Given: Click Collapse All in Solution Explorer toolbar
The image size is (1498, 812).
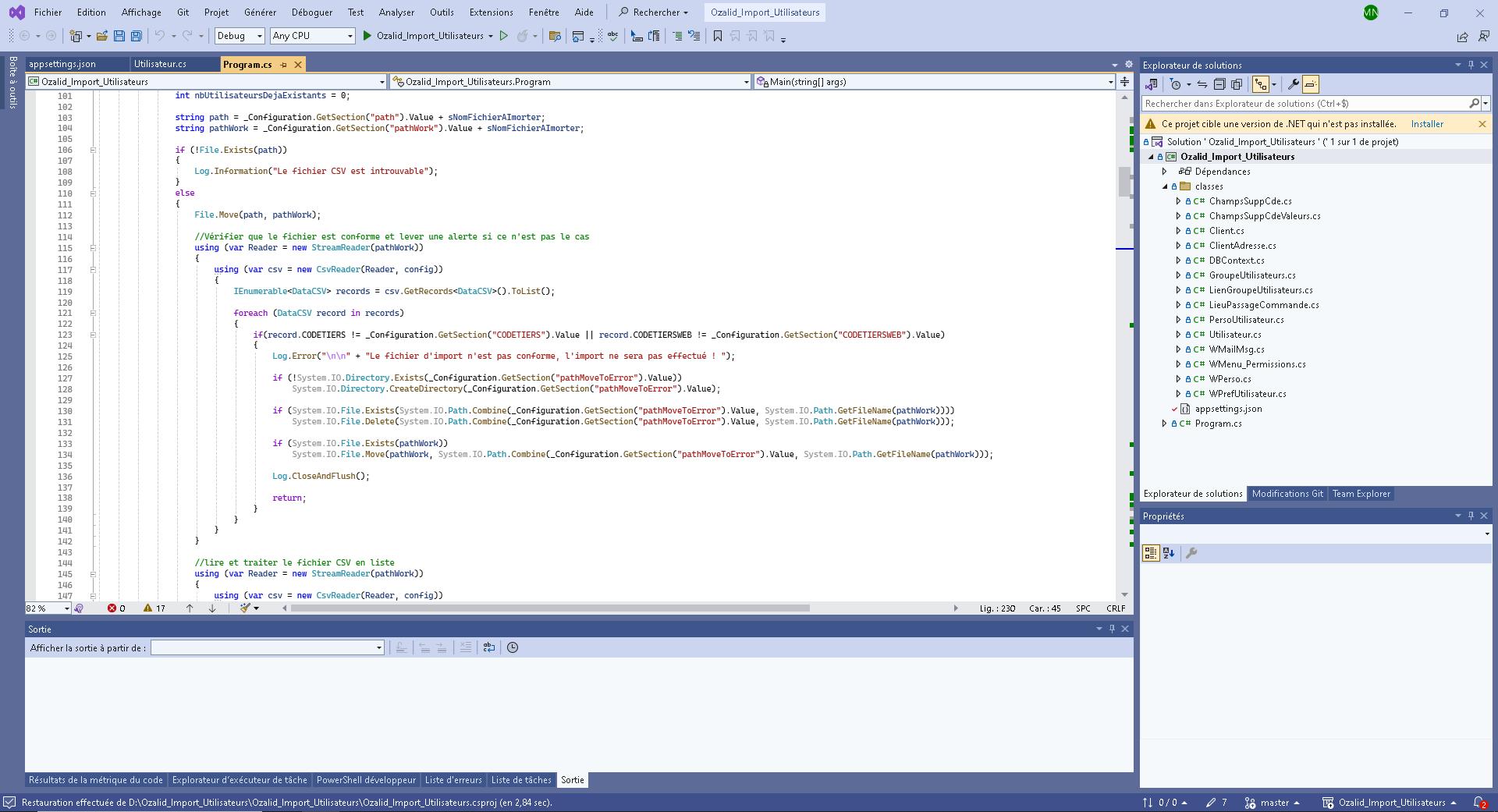Looking at the screenshot, I should pyautogui.click(x=1219, y=84).
